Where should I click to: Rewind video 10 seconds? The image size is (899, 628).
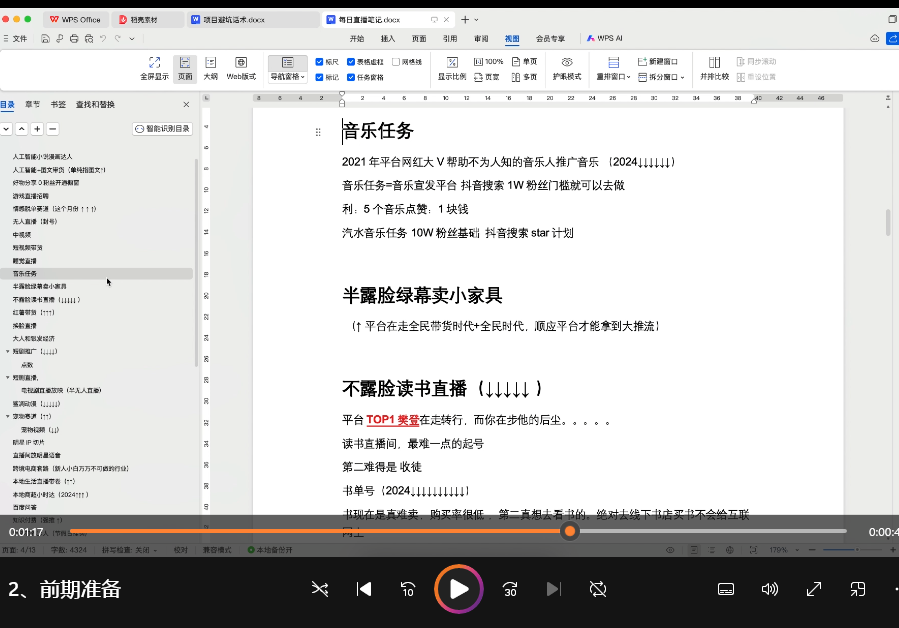coord(408,589)
